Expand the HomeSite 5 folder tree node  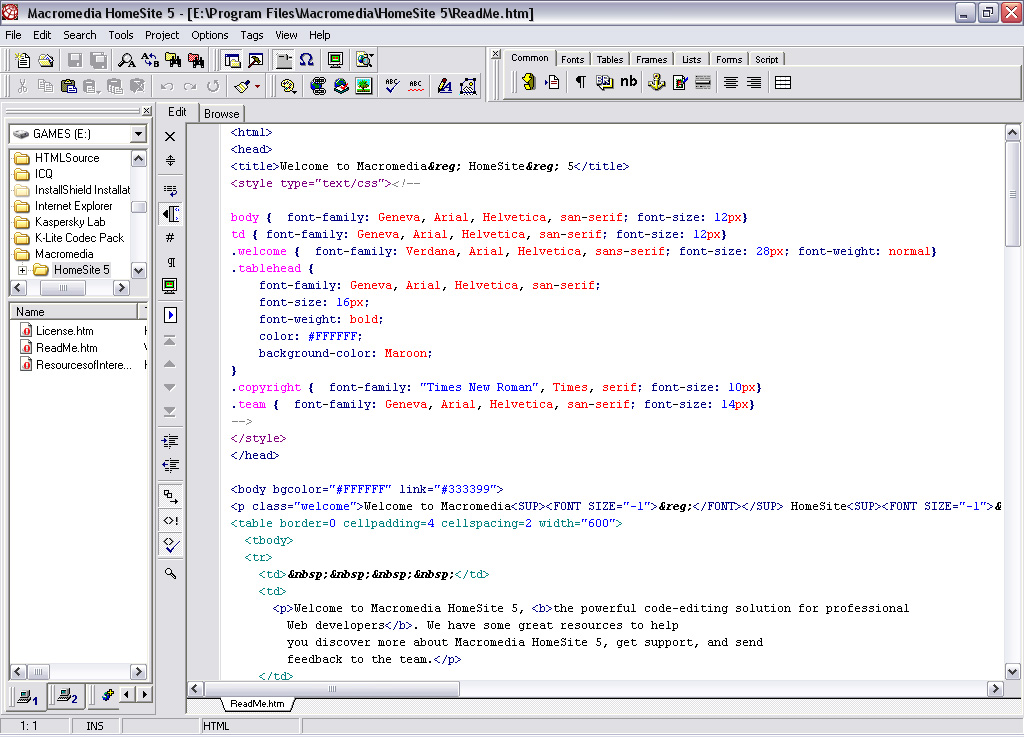pos(22,270)
